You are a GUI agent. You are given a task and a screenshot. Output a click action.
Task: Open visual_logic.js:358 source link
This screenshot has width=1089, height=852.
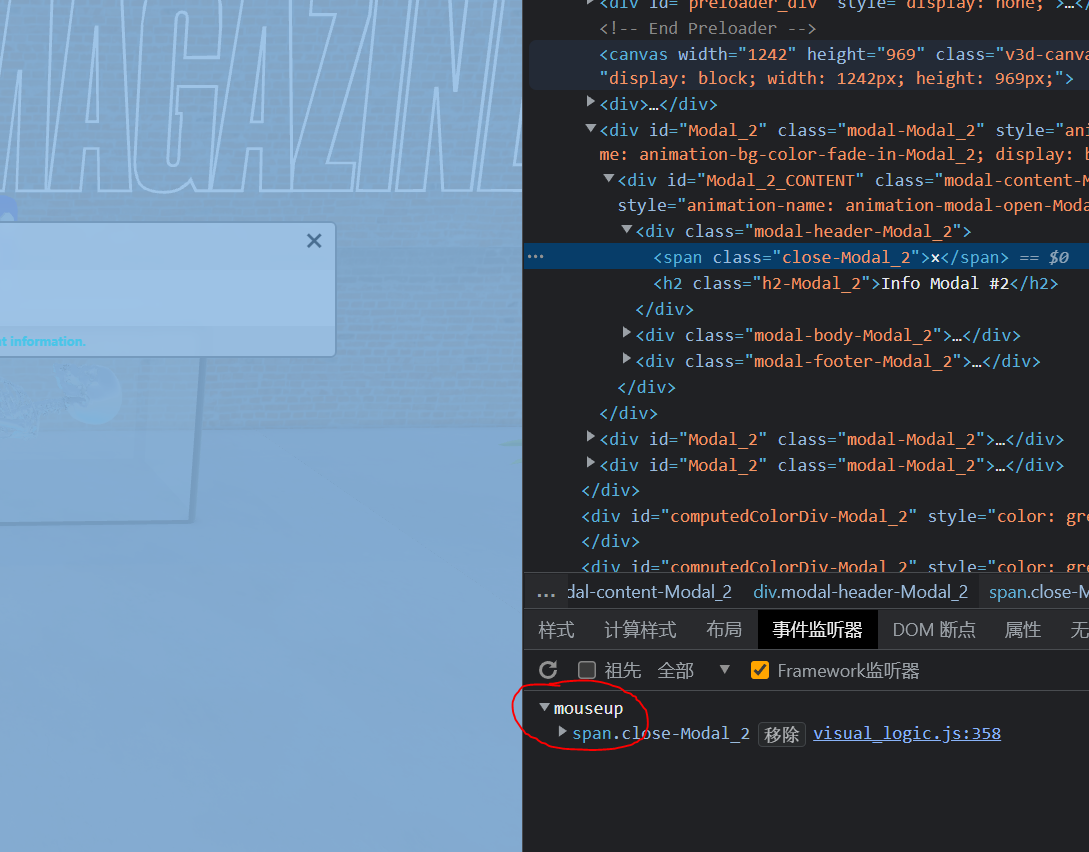907,733
